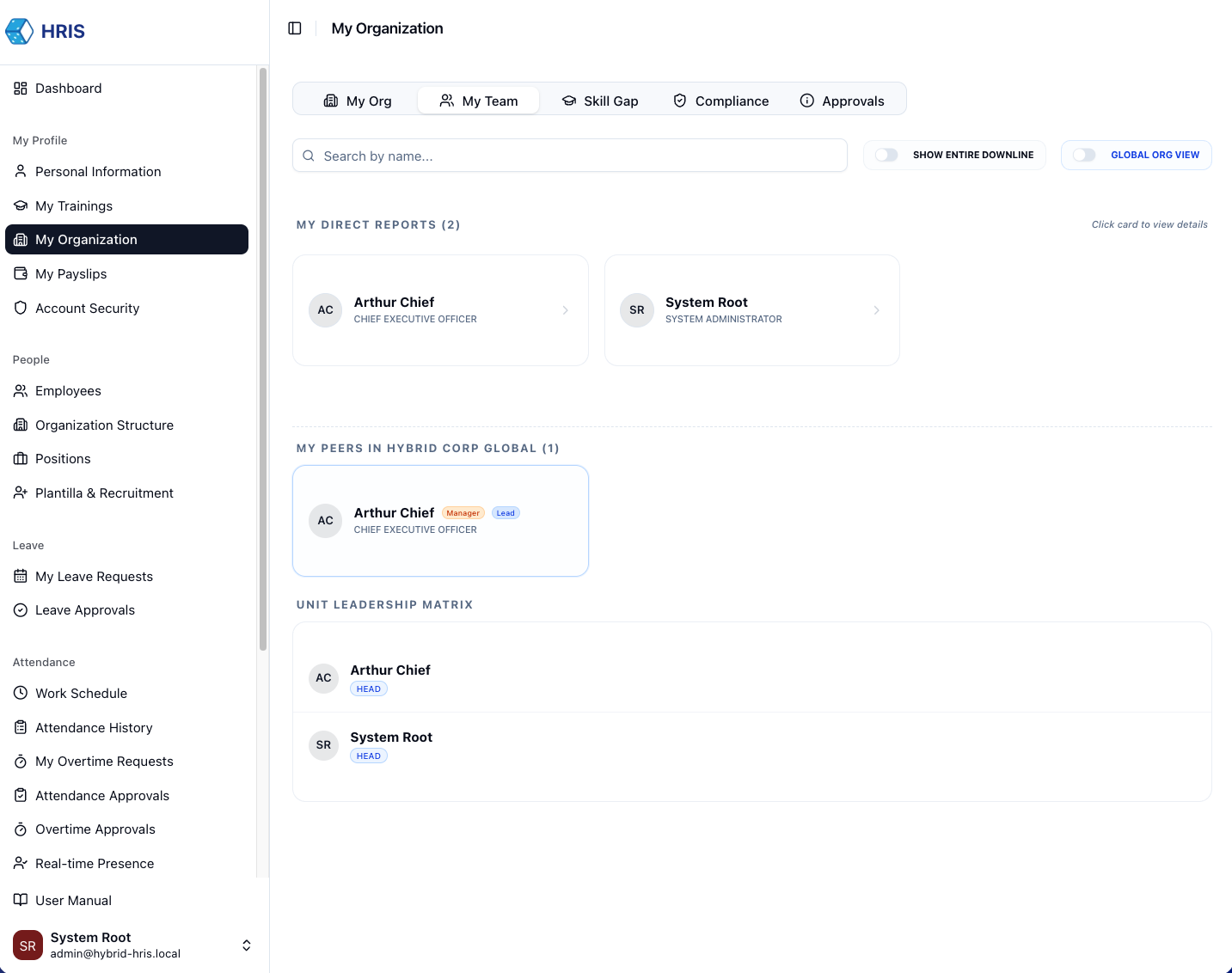The width and height of the screenshot is (1232, 973).
Task: Click the Real-time Presence person icon
Action: click(21, 863)
